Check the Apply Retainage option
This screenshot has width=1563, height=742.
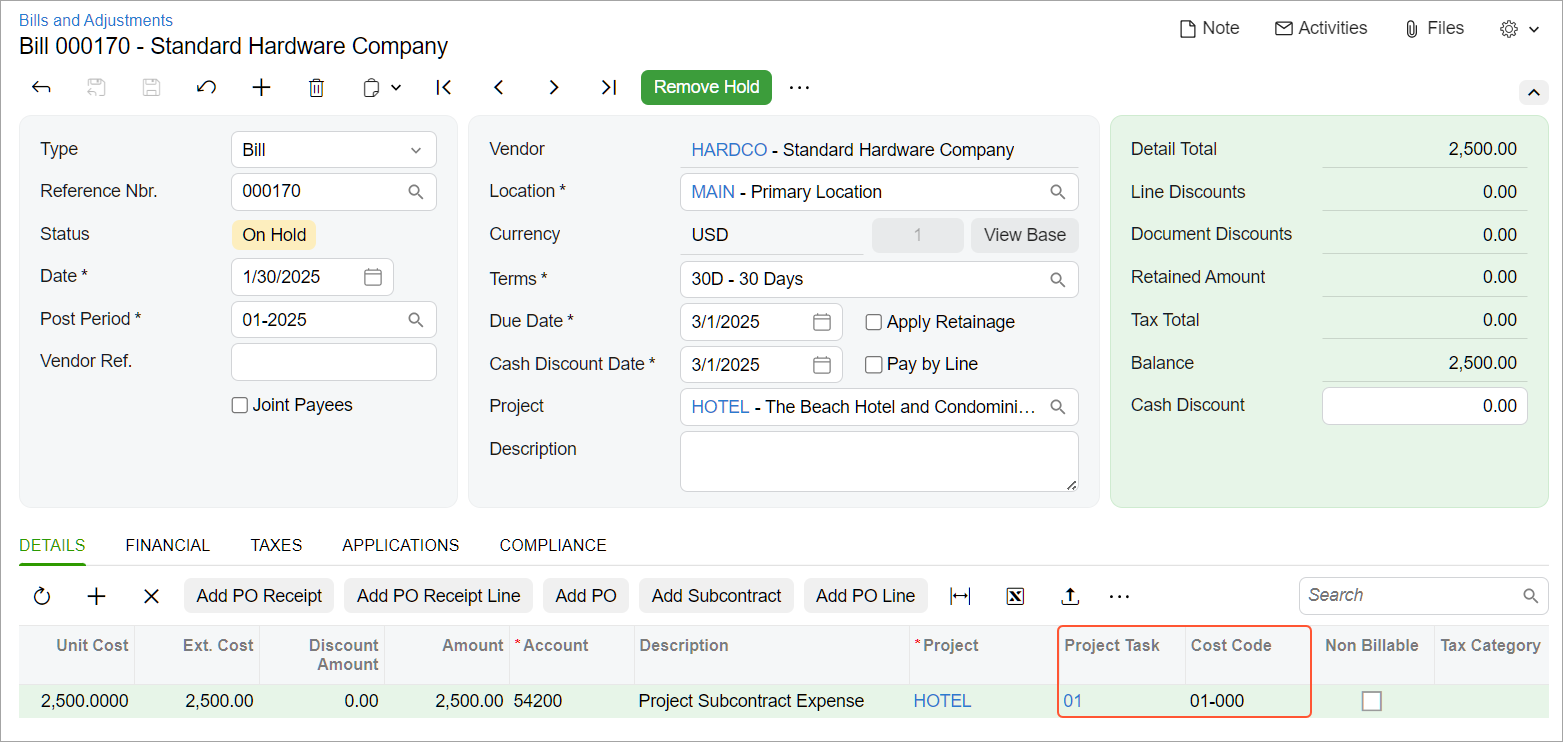point(874,322)
